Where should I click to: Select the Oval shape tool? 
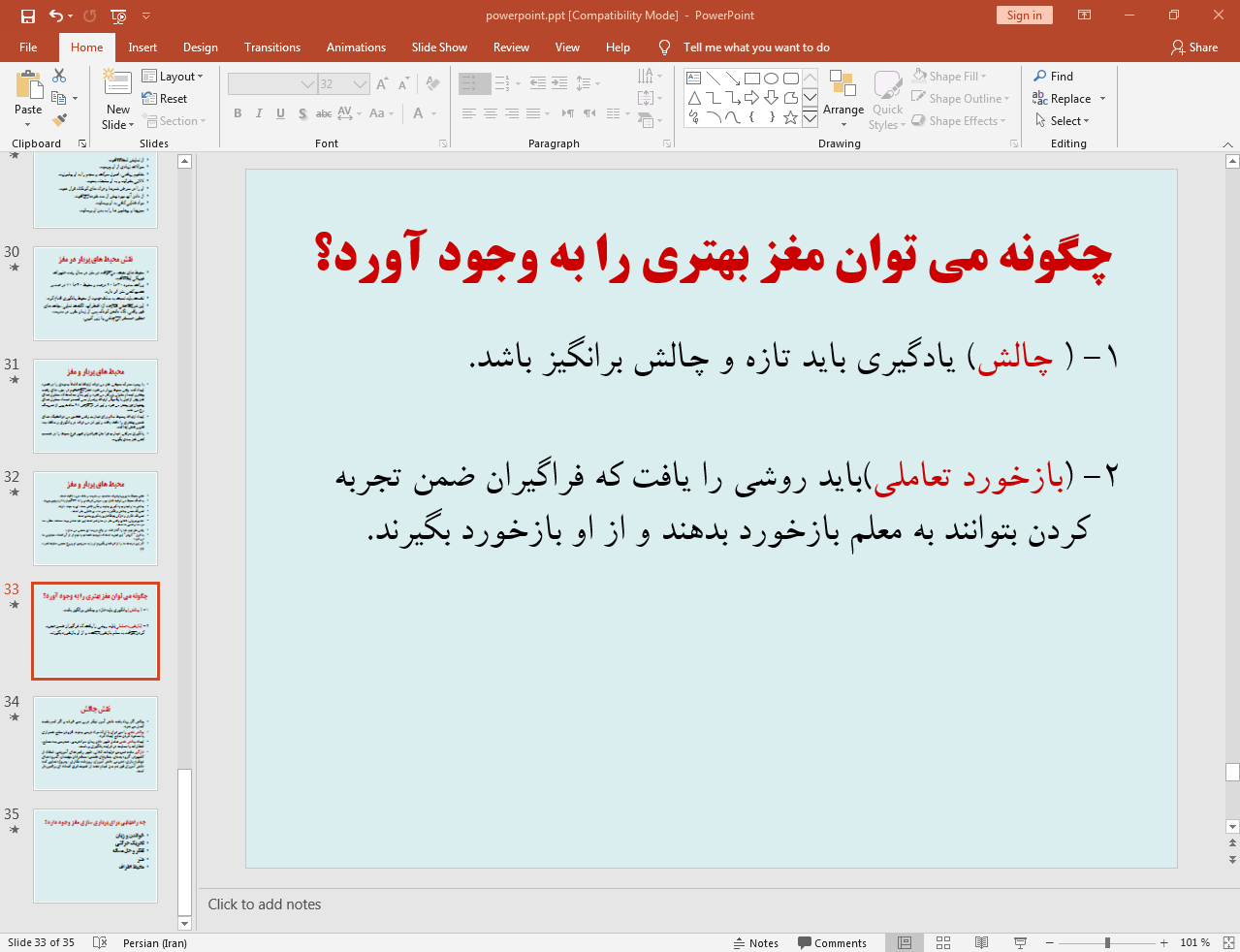[x=771, y=78]
